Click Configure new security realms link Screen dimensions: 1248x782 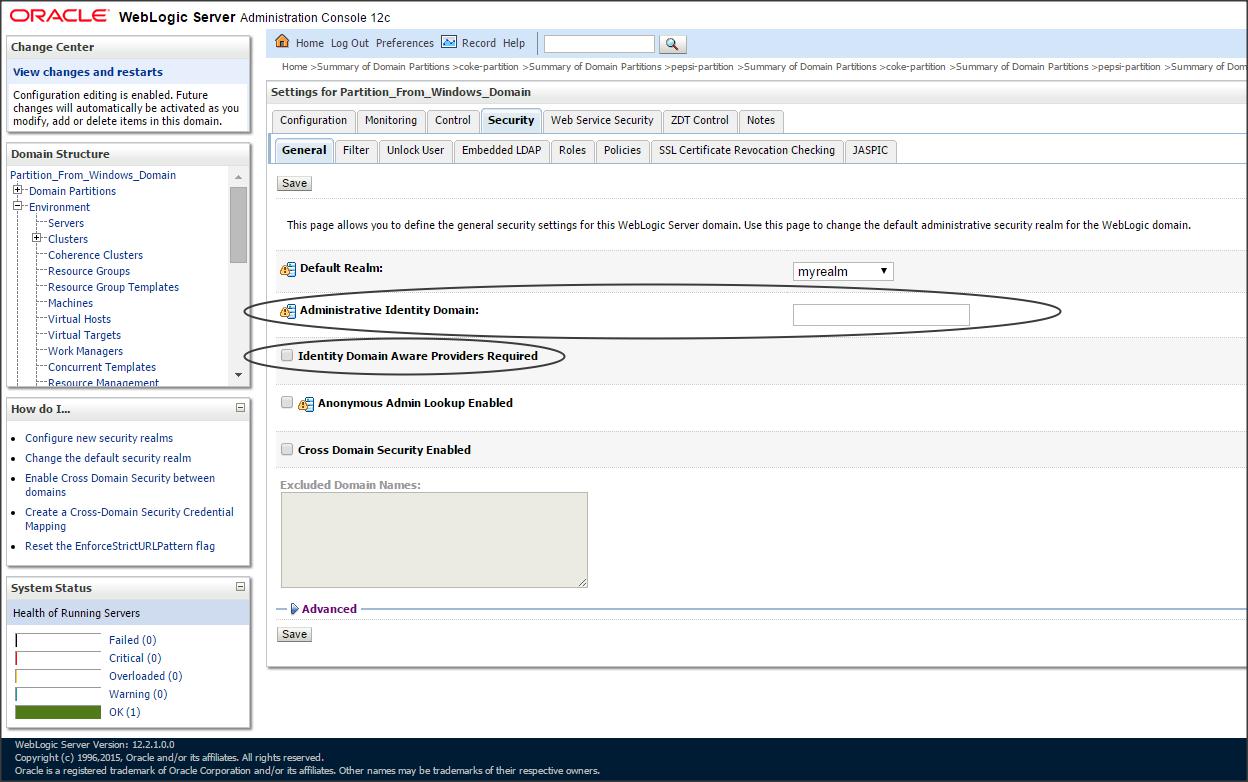pyautogui.click(x=99, y=438)
